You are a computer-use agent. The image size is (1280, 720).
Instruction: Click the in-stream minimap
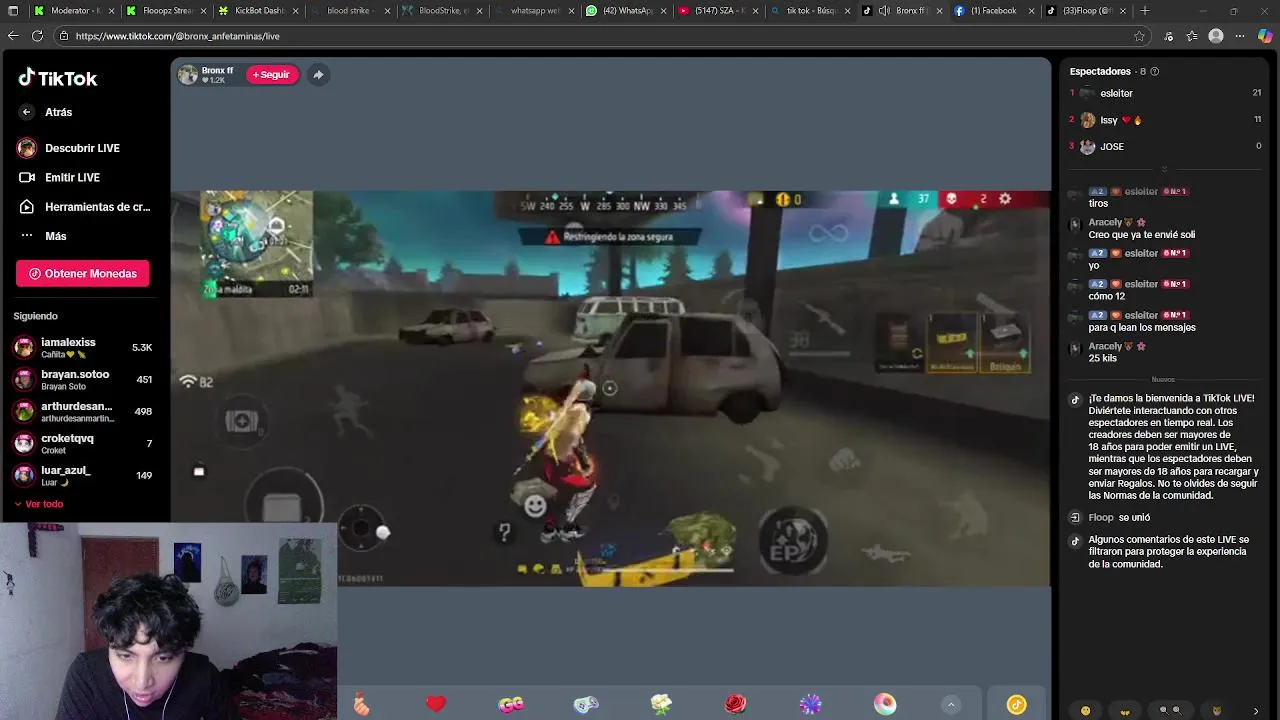[257, 243]
